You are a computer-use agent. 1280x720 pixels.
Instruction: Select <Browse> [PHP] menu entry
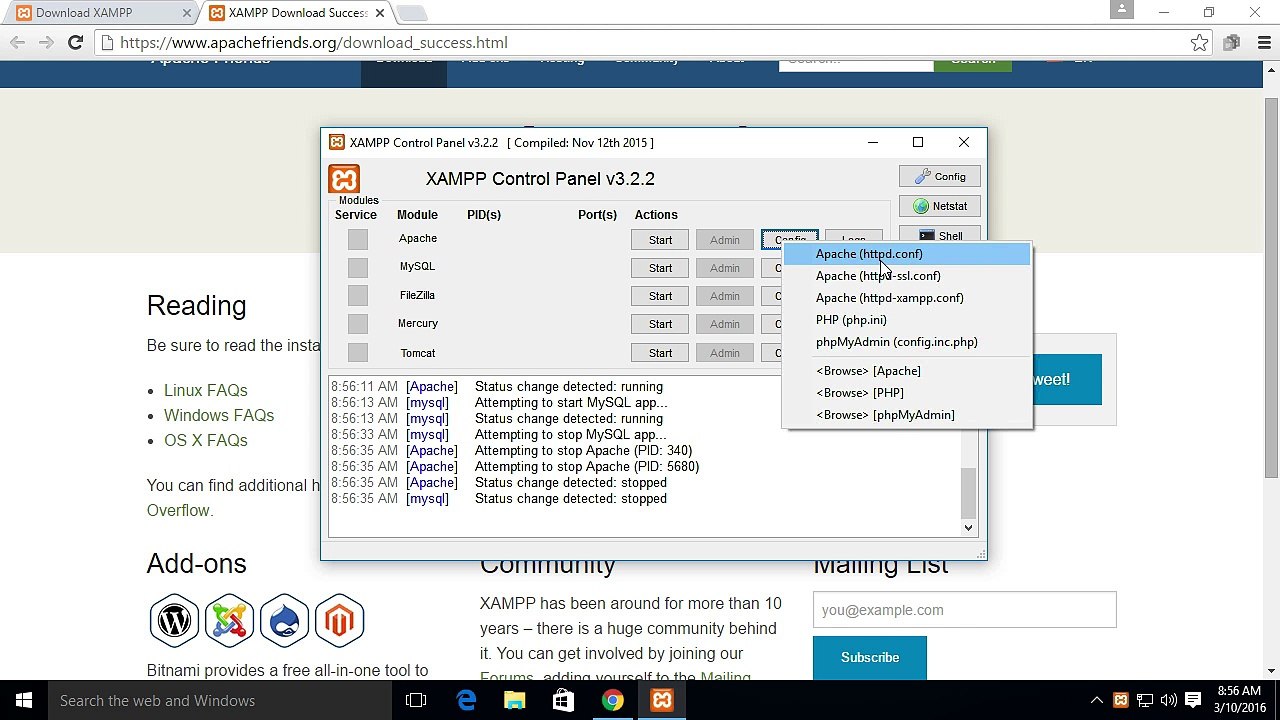point(907,393)
